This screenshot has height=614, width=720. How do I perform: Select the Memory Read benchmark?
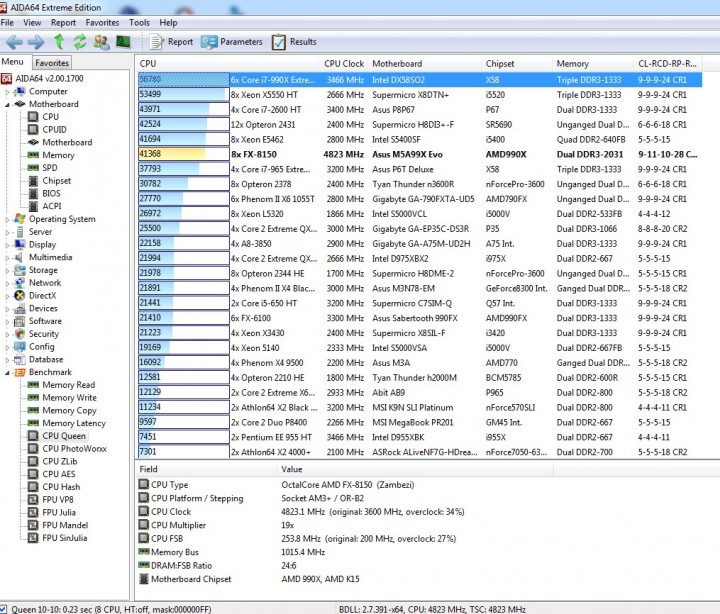(x=68, y=385)
